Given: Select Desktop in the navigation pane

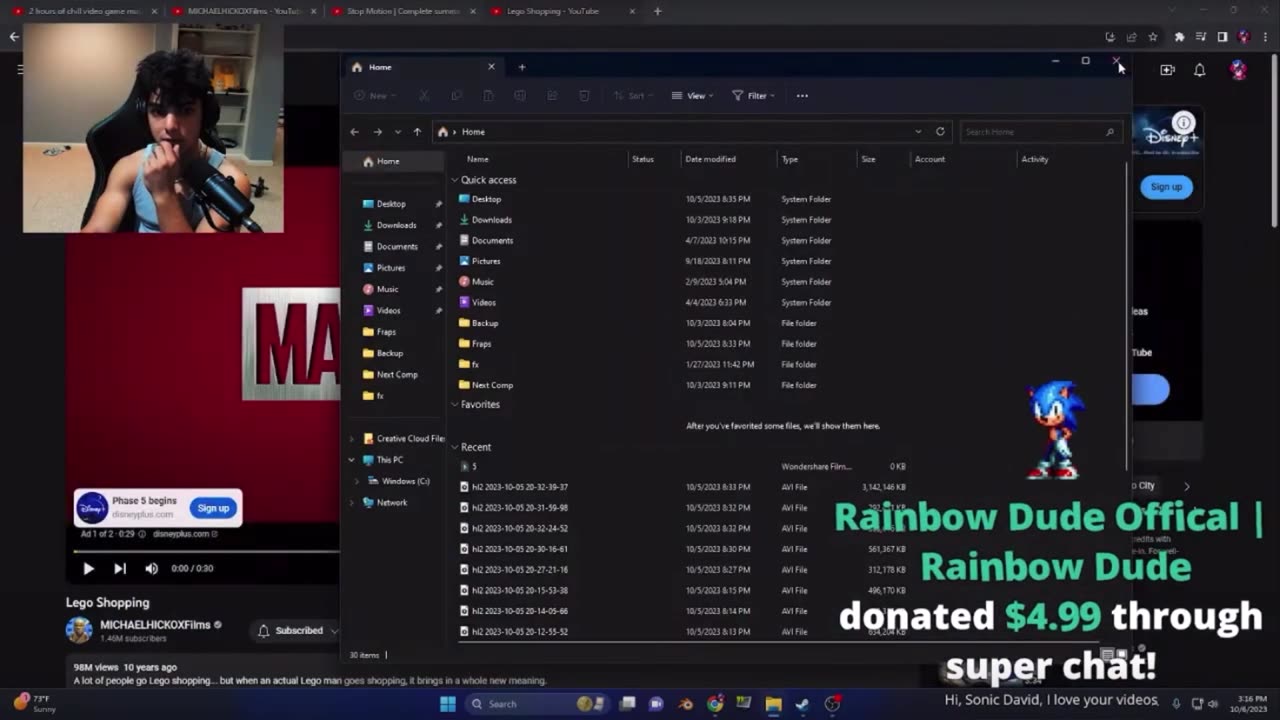Looking at the screenshot, I should [391, 204].
